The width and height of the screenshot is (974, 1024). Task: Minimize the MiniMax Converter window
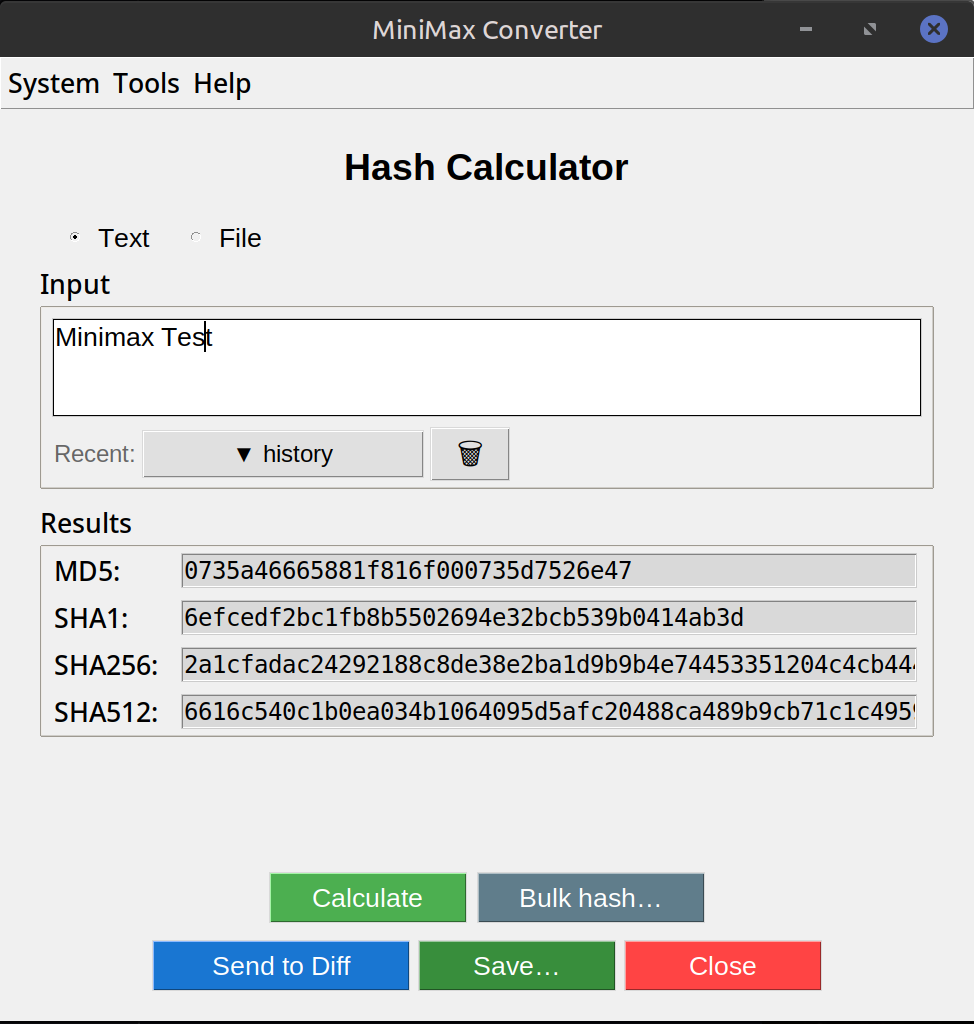pyautogui.click(x=806, y=29)
